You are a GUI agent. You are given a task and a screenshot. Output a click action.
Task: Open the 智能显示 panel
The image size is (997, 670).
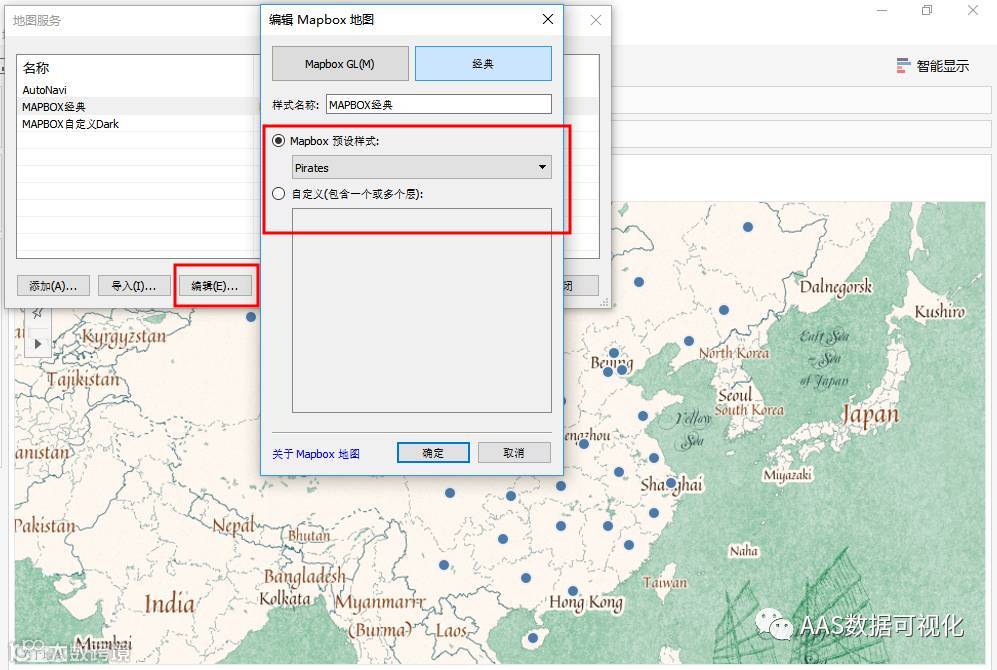click(x=933, y=65)
